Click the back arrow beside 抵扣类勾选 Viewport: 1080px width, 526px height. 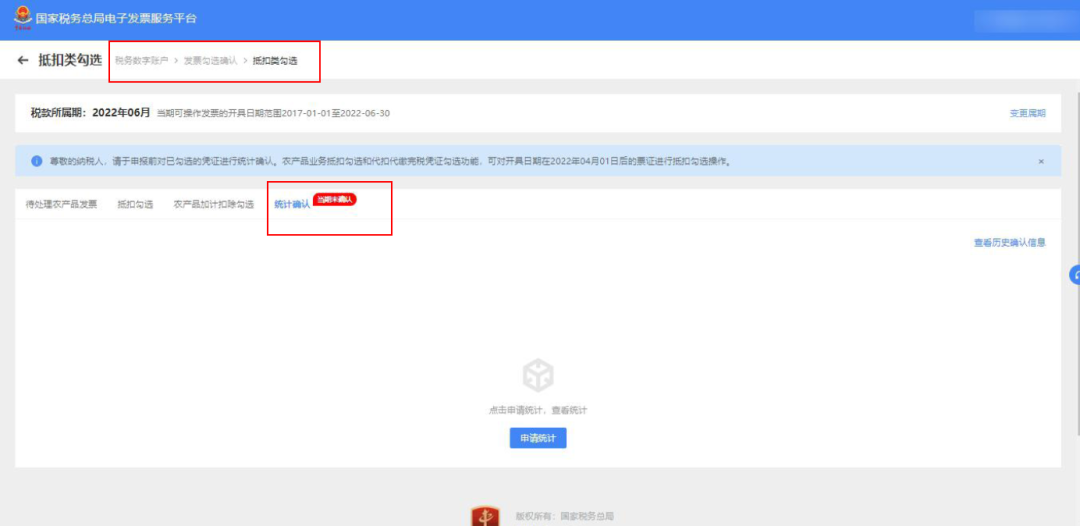tap(23, 61)
